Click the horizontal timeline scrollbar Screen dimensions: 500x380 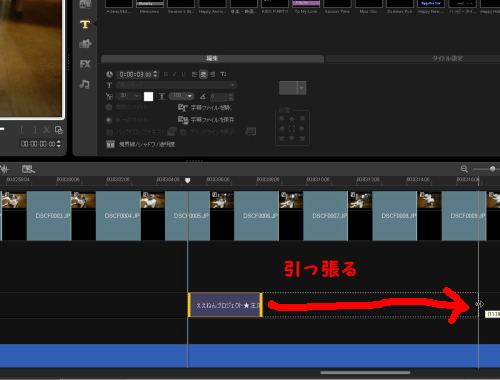click(x=365, y=373)
